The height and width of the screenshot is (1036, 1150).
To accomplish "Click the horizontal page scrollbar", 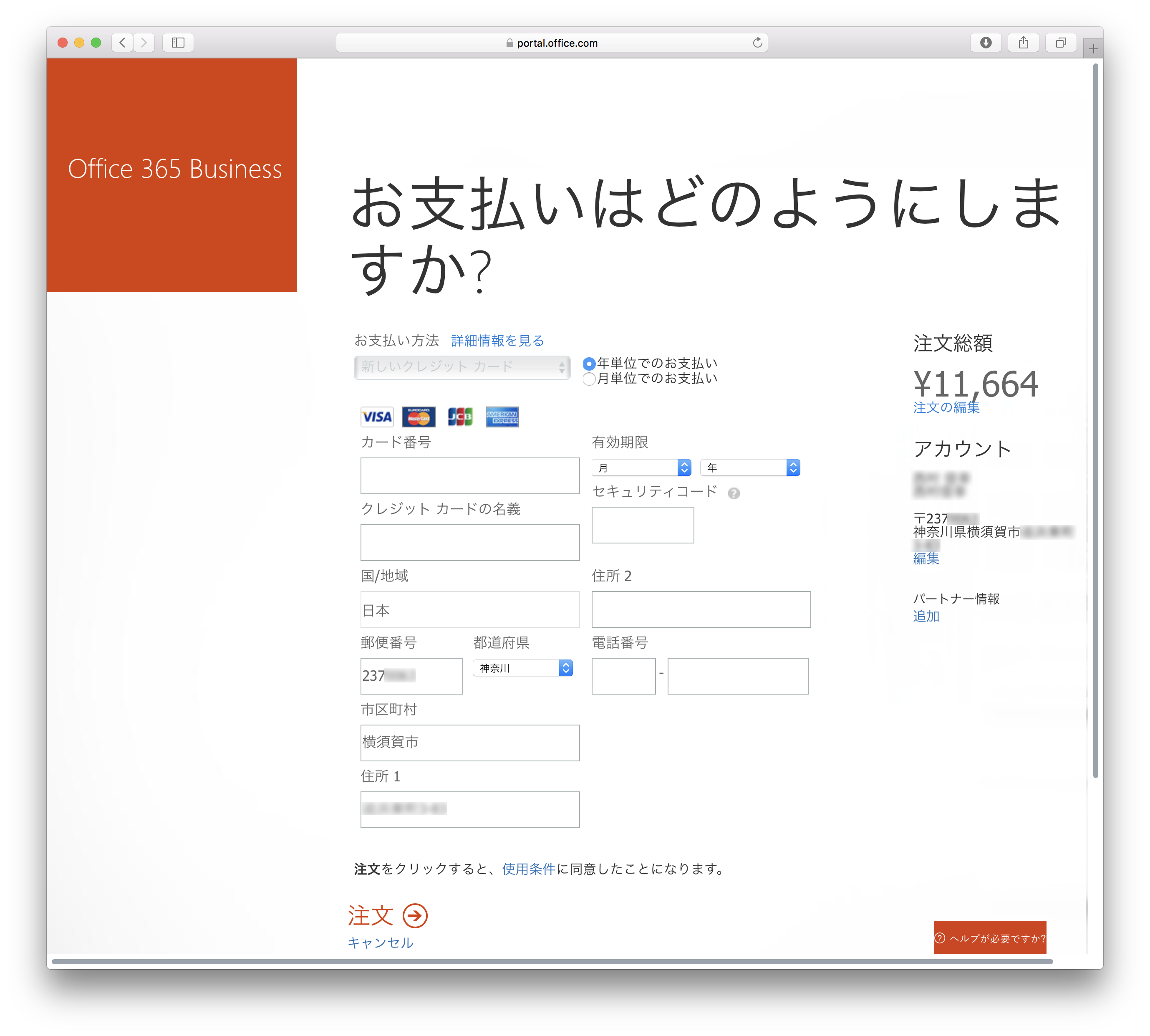I will tap(552, 961).
